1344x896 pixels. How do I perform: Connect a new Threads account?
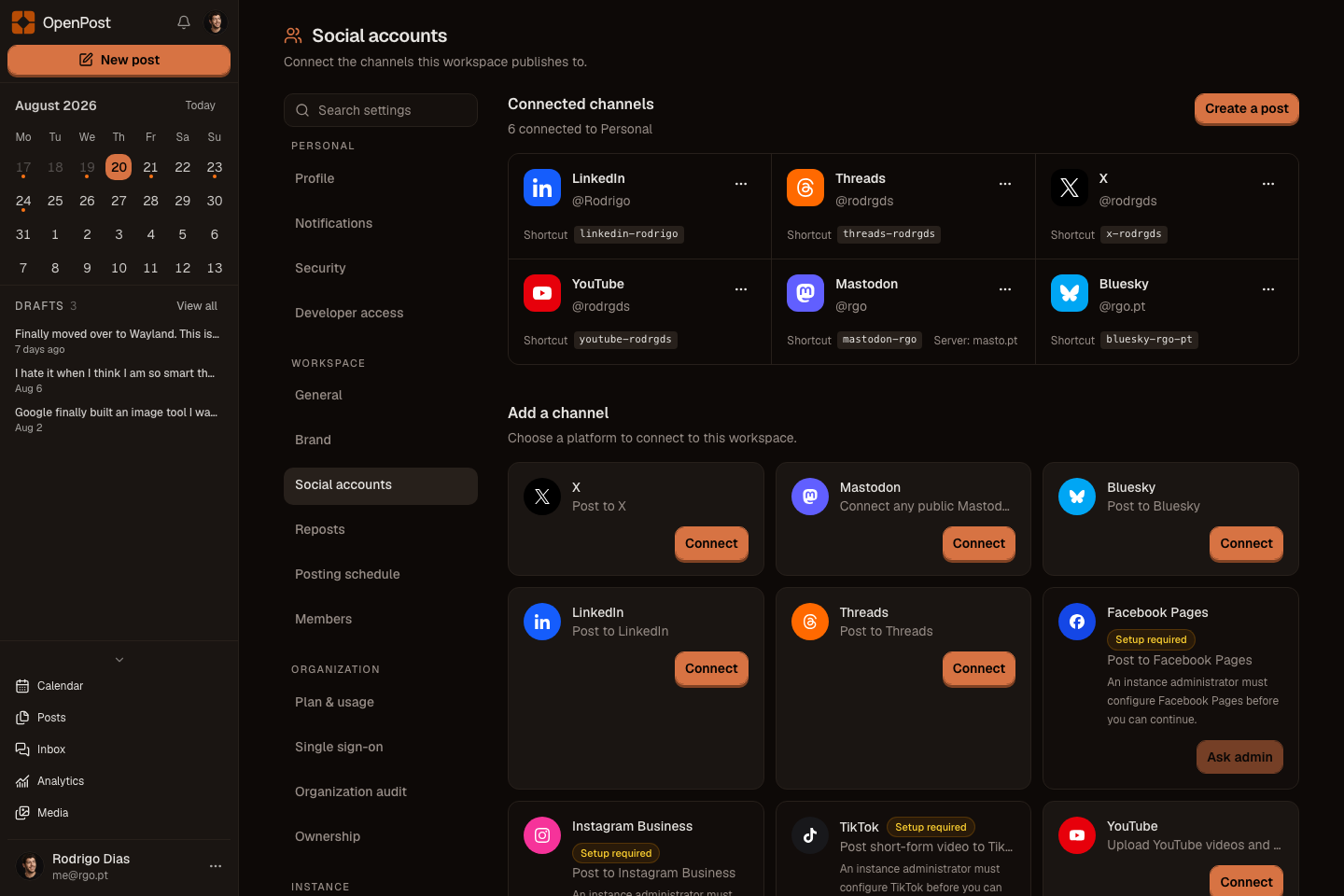(x=978, y=668)
